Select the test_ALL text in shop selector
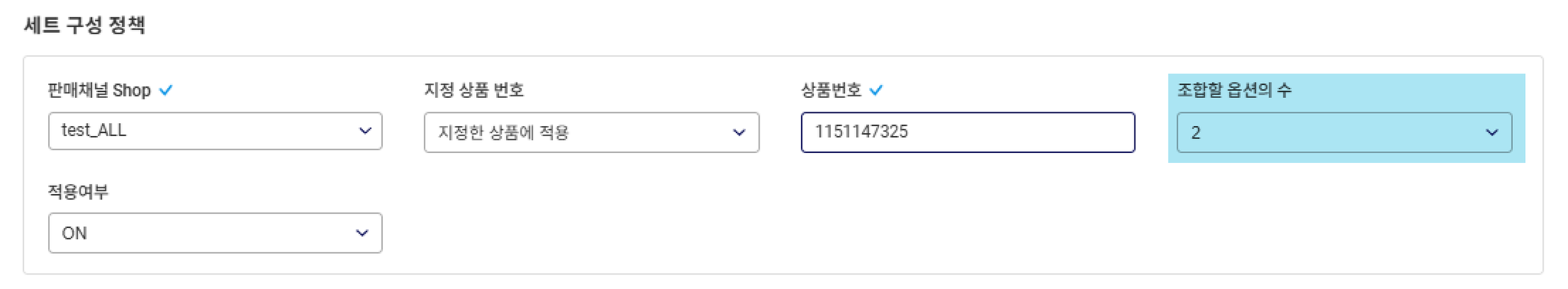 [x=93, y=131]
